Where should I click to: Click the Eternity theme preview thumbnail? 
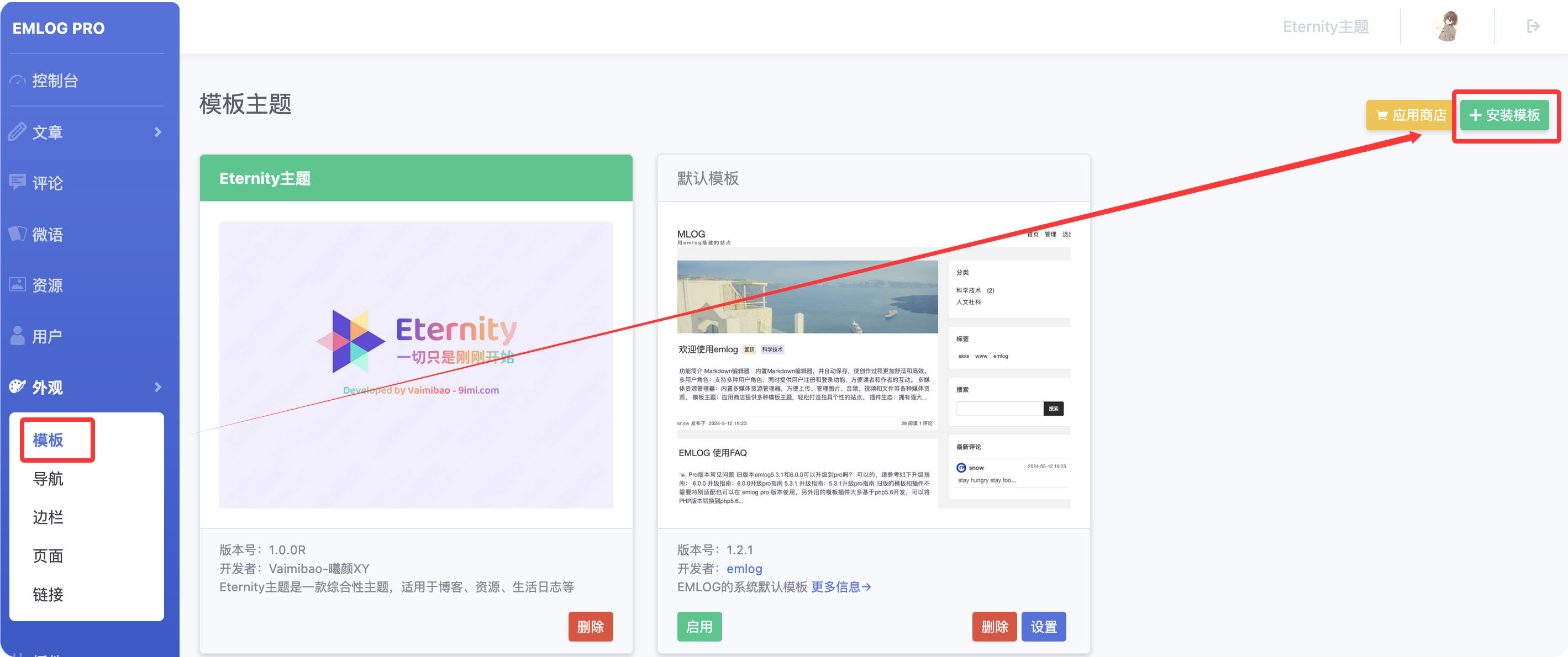point(415,365)
